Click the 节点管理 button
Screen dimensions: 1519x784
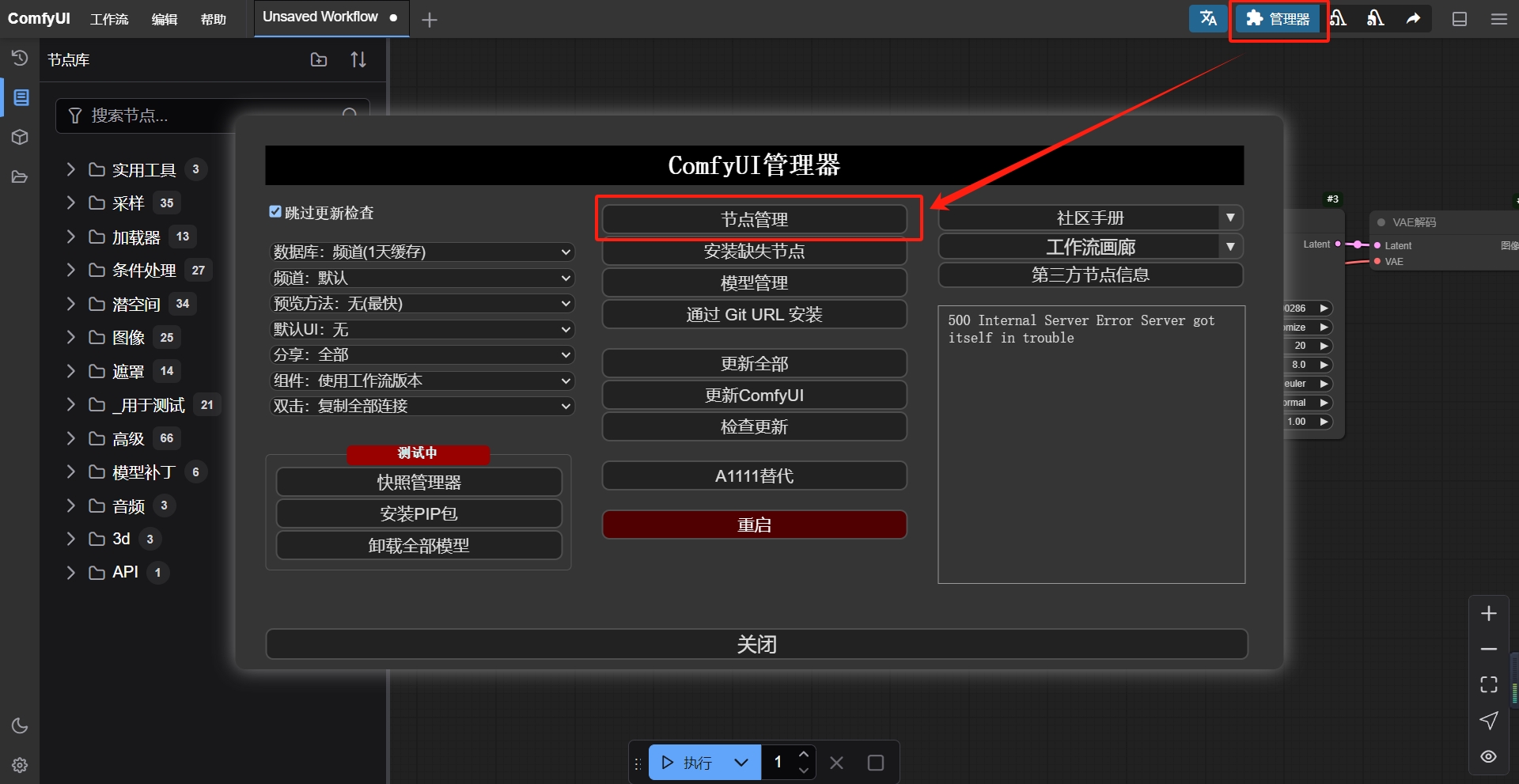755,219
